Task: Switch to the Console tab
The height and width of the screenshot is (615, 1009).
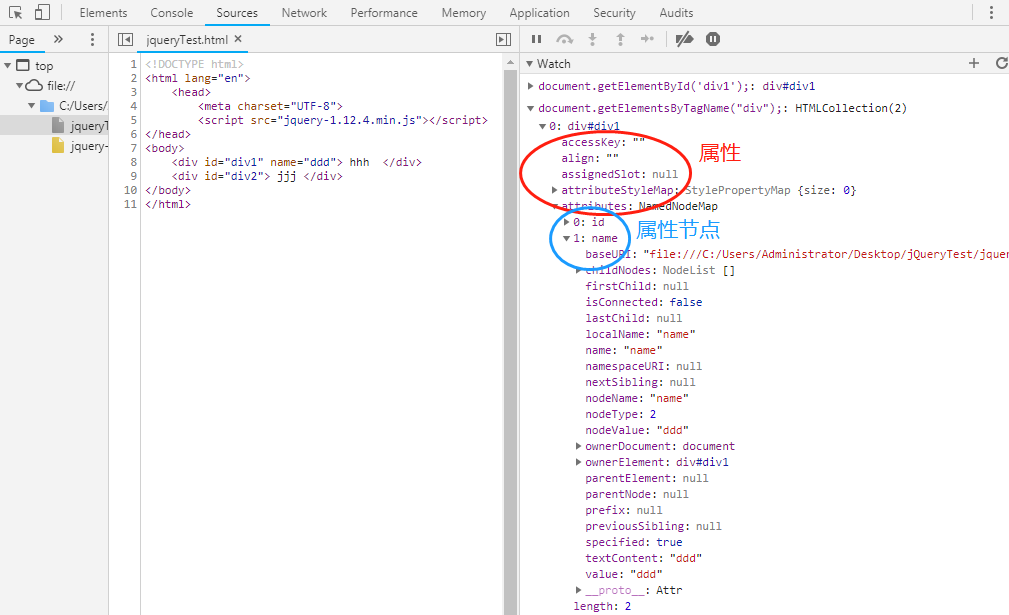Action: click(172, 13)
